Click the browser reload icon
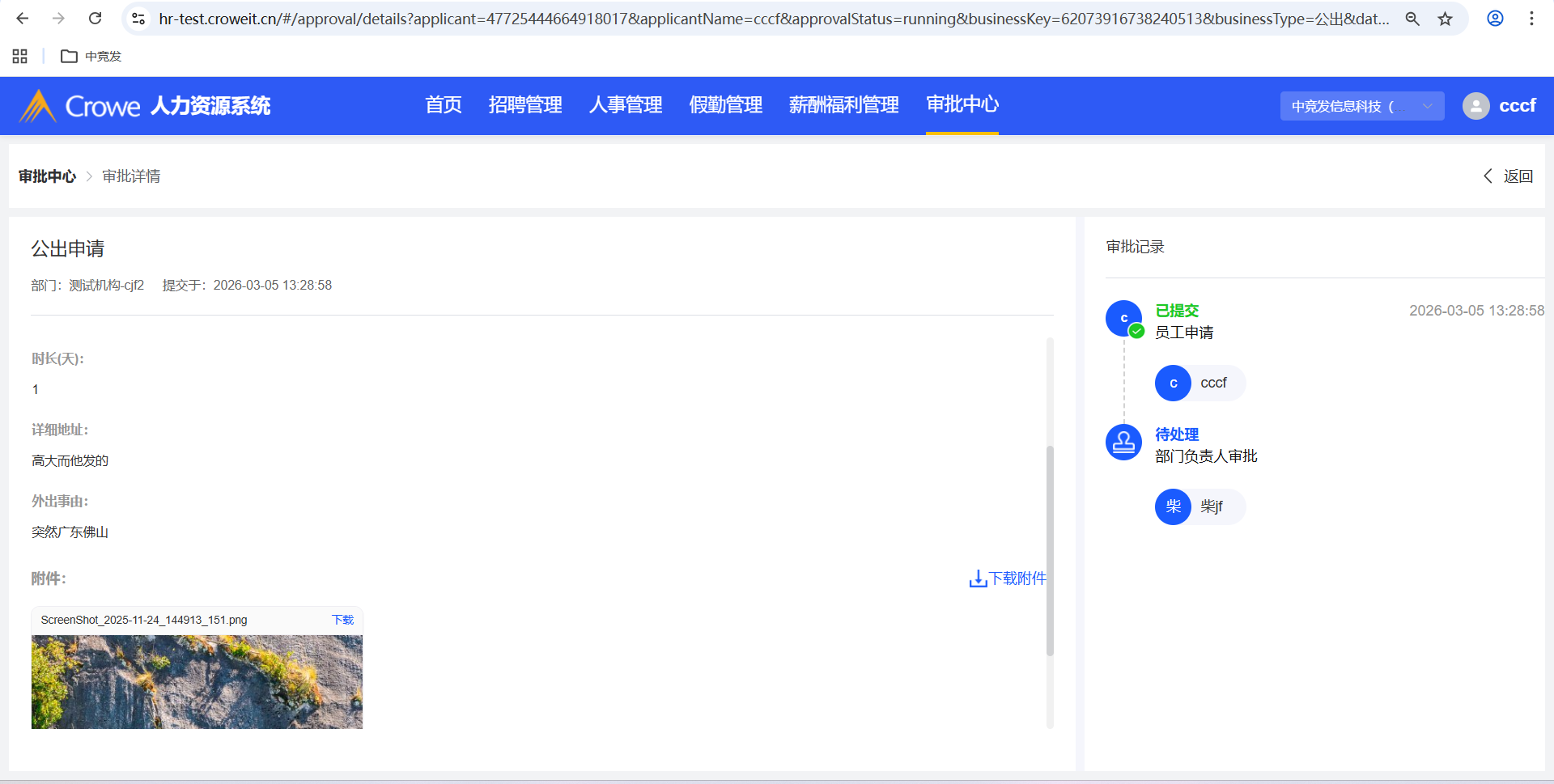The image size is (1554, 784). click(x=95, y=19)
